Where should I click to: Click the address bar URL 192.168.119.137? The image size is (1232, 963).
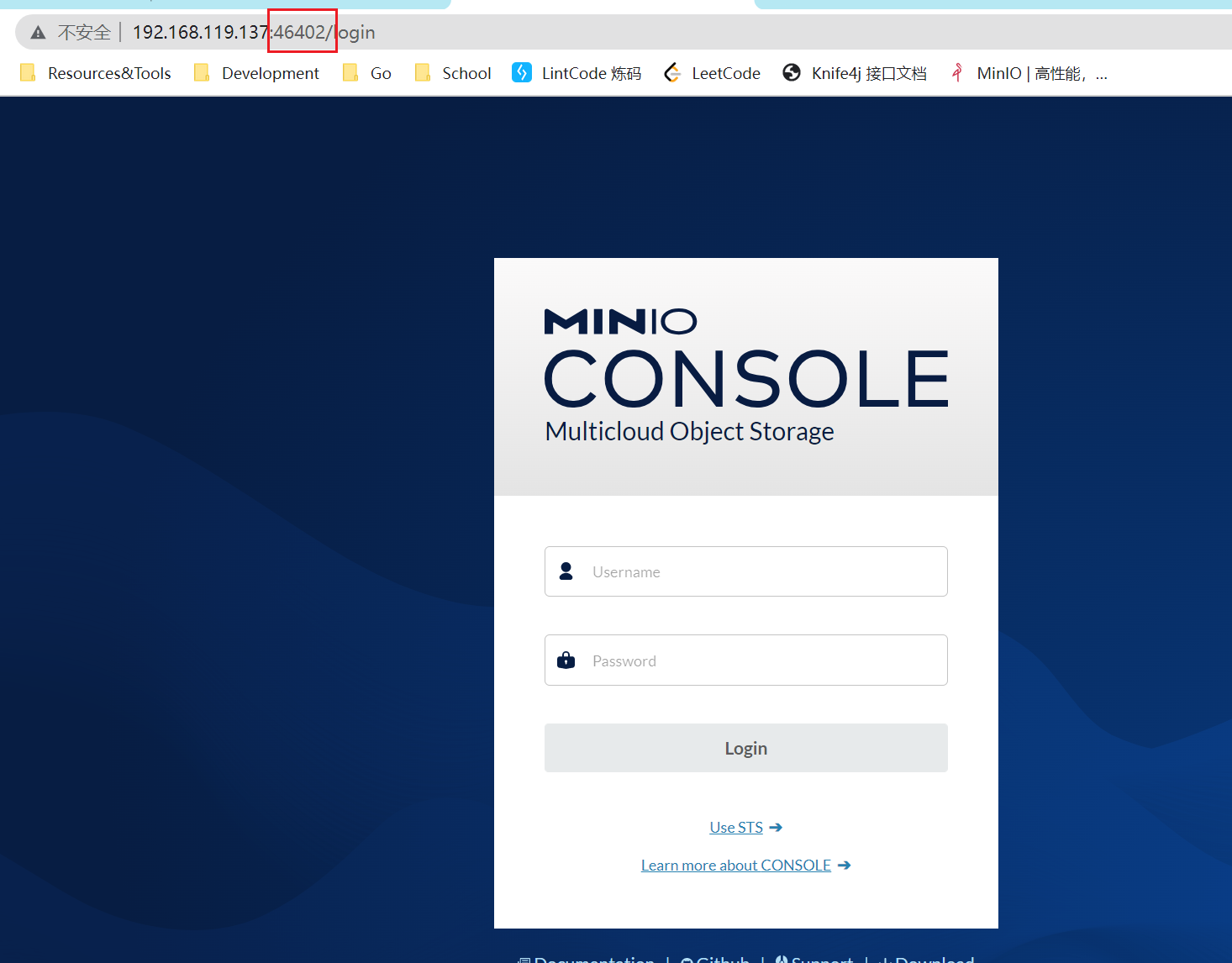[200, 33]
